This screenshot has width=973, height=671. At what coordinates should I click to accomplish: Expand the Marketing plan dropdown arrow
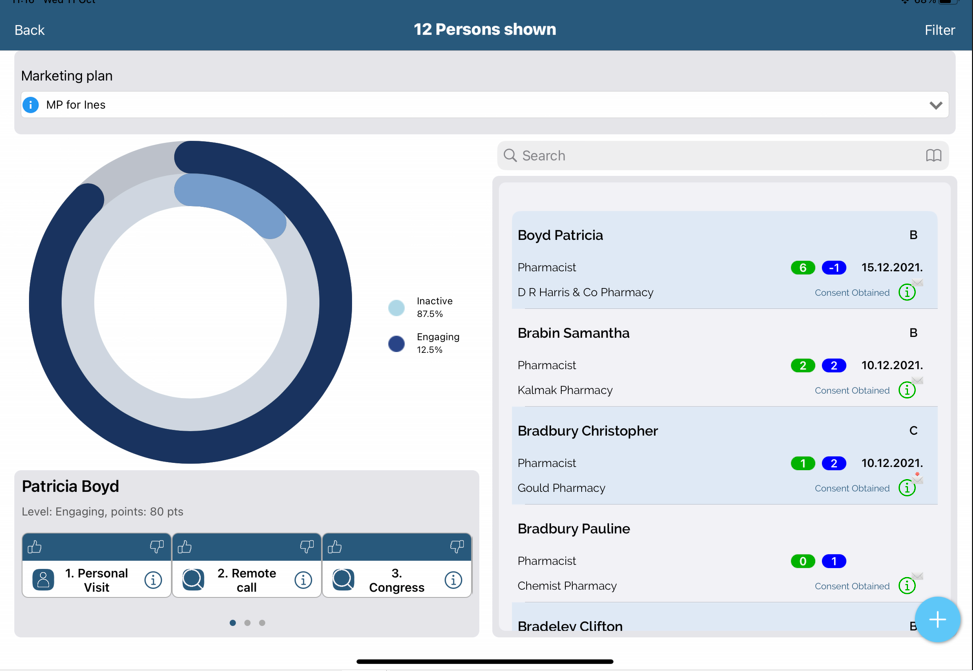[x=935, y=105]
